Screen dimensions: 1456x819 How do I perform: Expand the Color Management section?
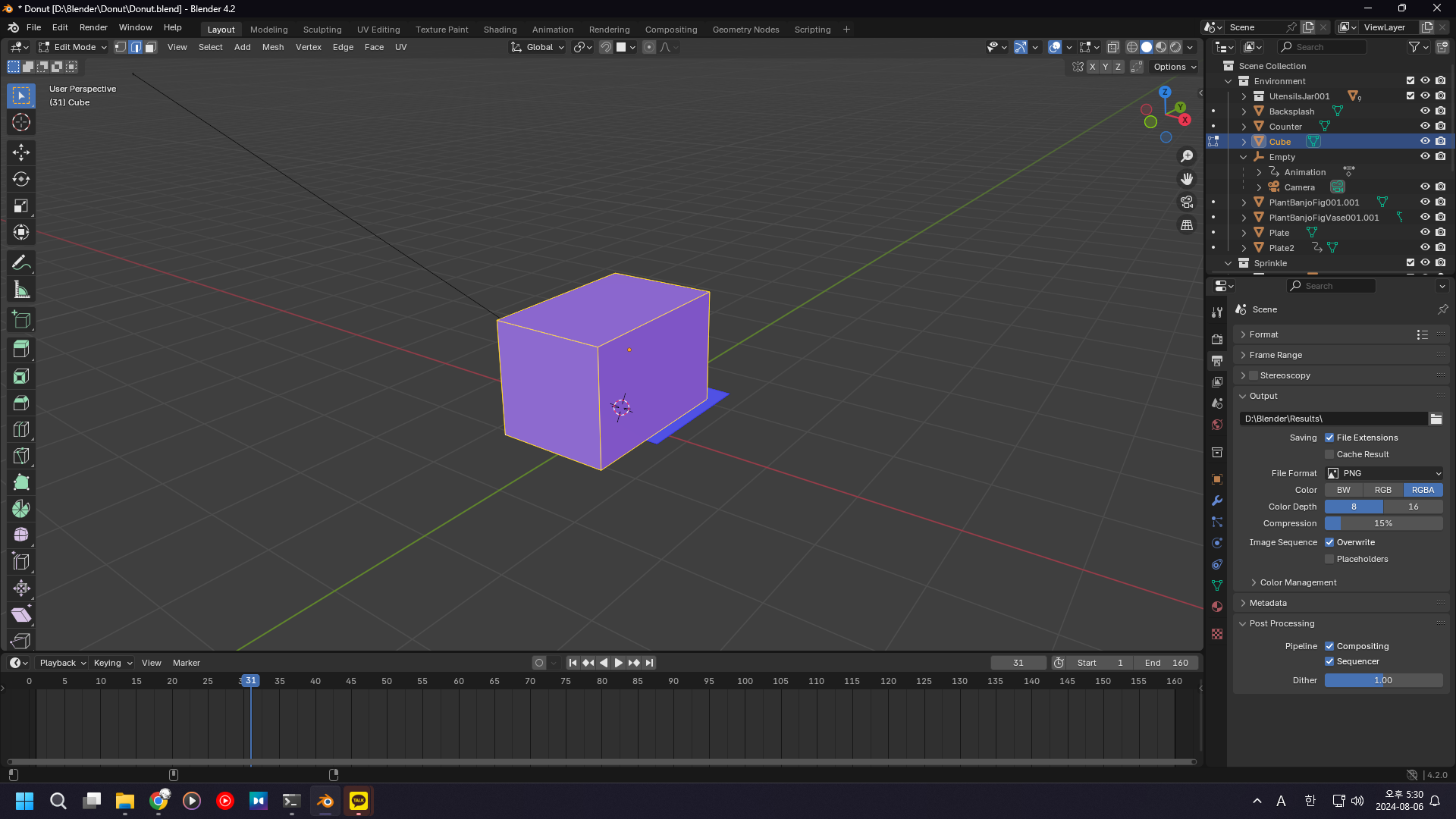tap(1298, 582)
